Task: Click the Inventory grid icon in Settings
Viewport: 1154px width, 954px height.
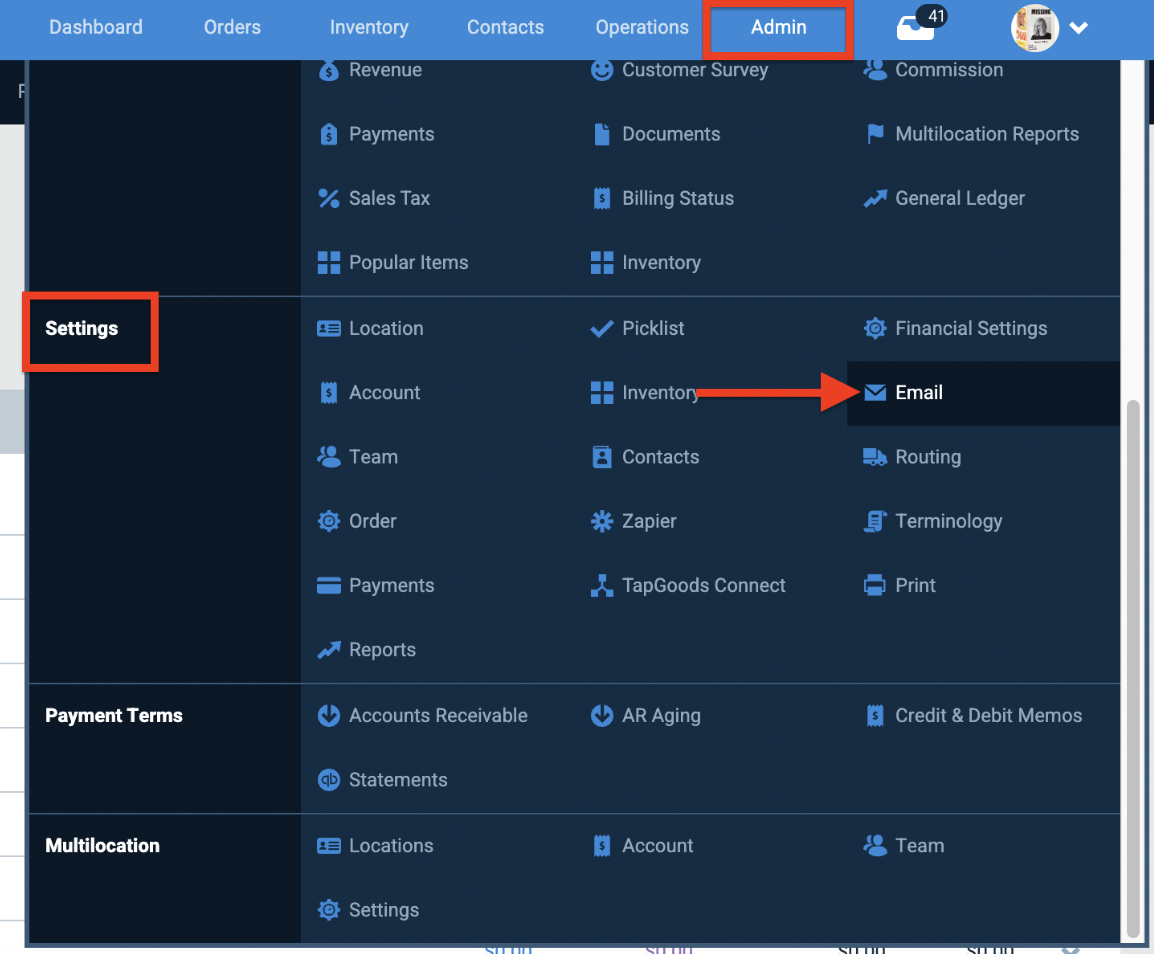Action: tap(601, 392)
